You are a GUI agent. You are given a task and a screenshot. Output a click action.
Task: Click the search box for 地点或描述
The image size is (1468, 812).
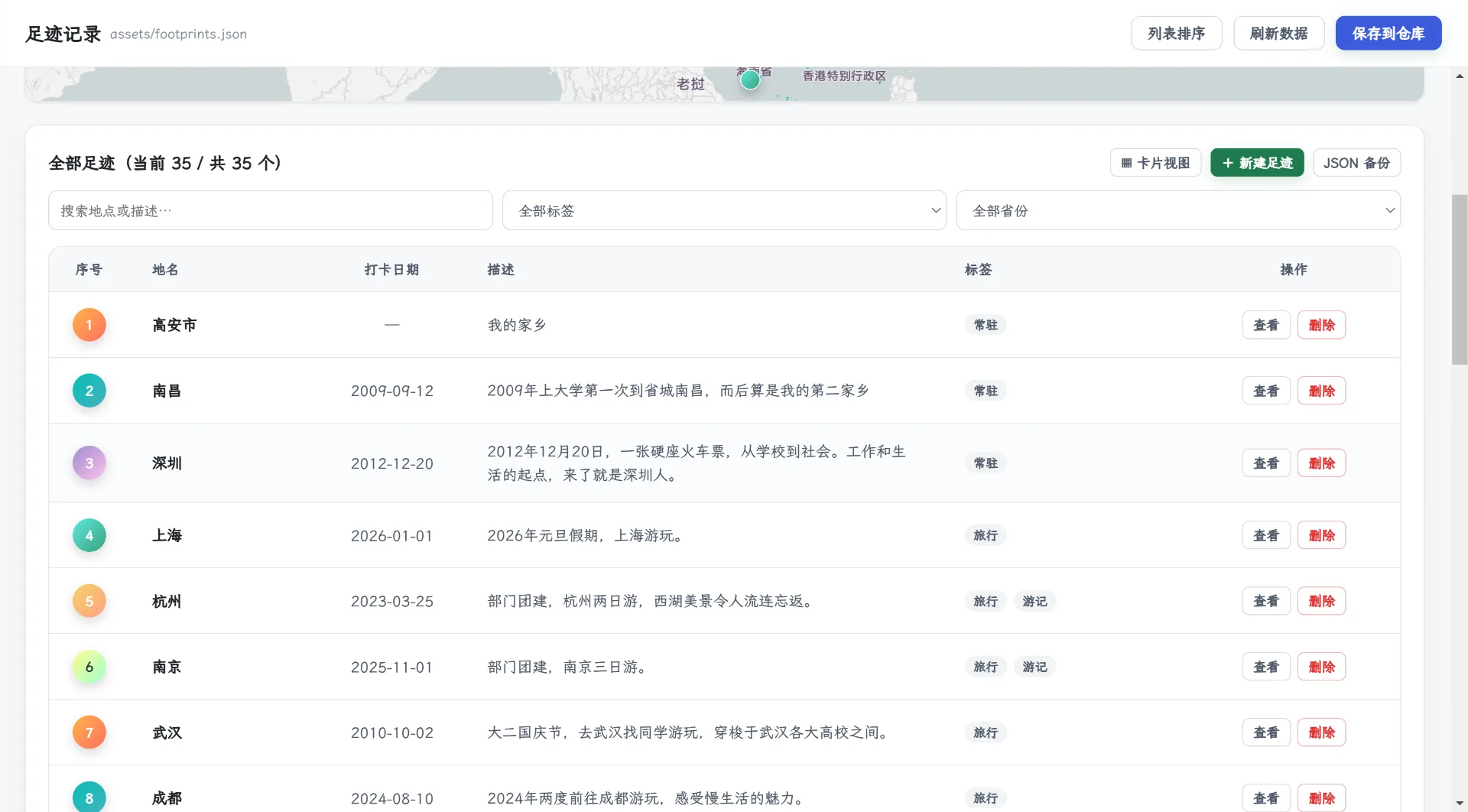click(x=271, y=210)
